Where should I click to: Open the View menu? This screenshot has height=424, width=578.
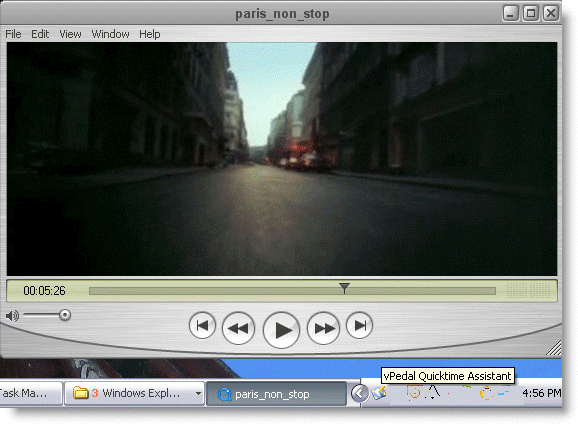(70, 34)
